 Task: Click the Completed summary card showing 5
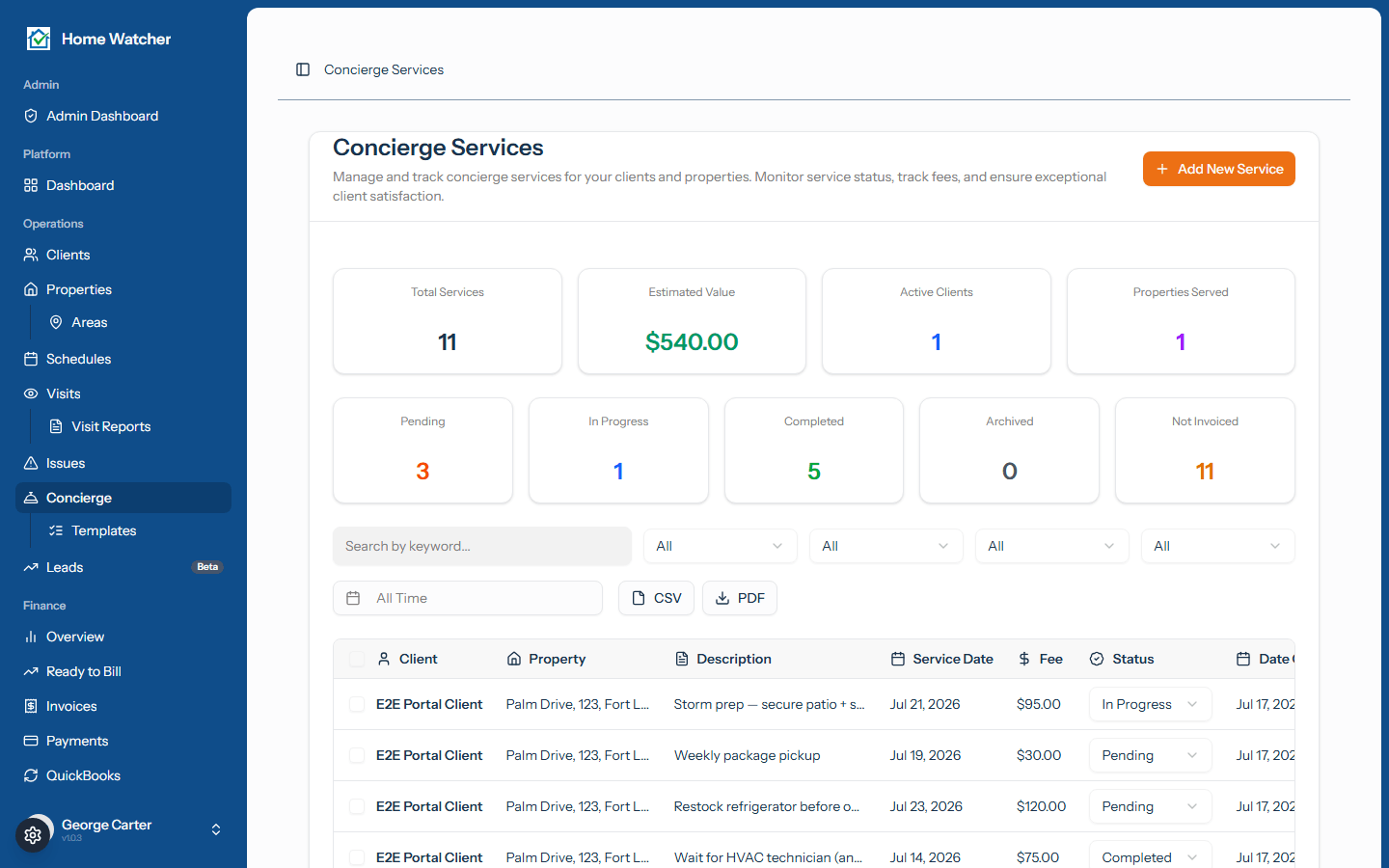tap(814, 450)
